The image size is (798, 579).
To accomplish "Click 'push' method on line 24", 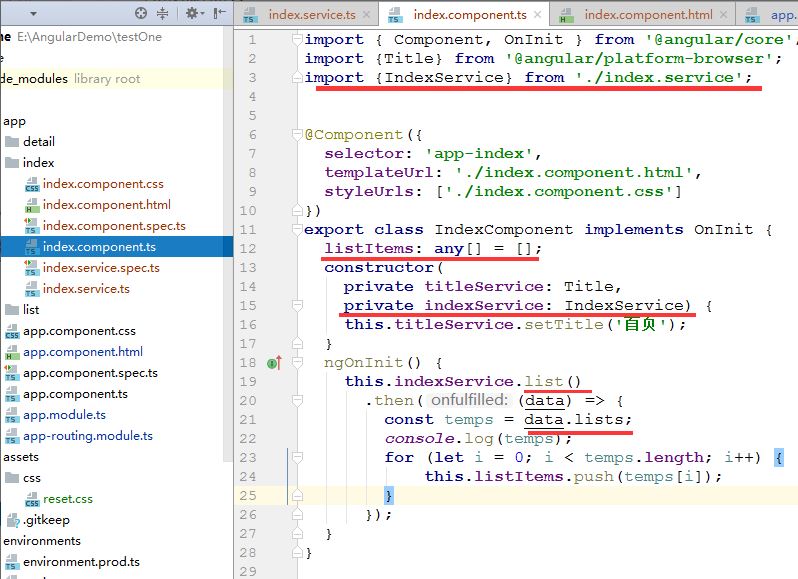I will coord(593,476).
